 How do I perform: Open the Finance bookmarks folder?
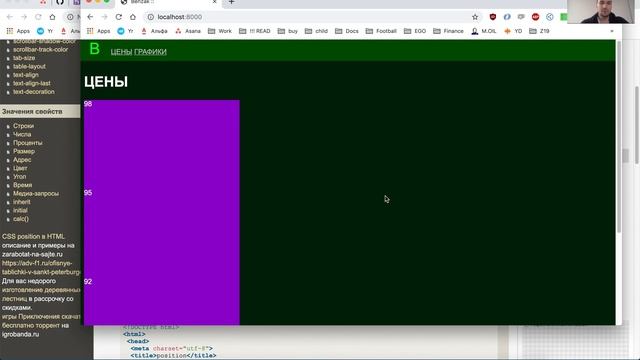point(449,31)
